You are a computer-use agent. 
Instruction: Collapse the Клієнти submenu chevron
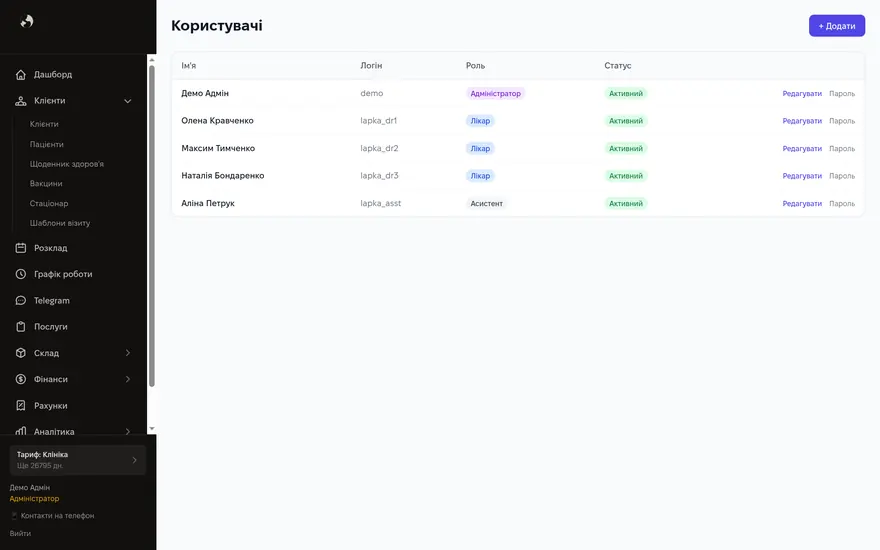pyautogui.click(x=127, y=101)
